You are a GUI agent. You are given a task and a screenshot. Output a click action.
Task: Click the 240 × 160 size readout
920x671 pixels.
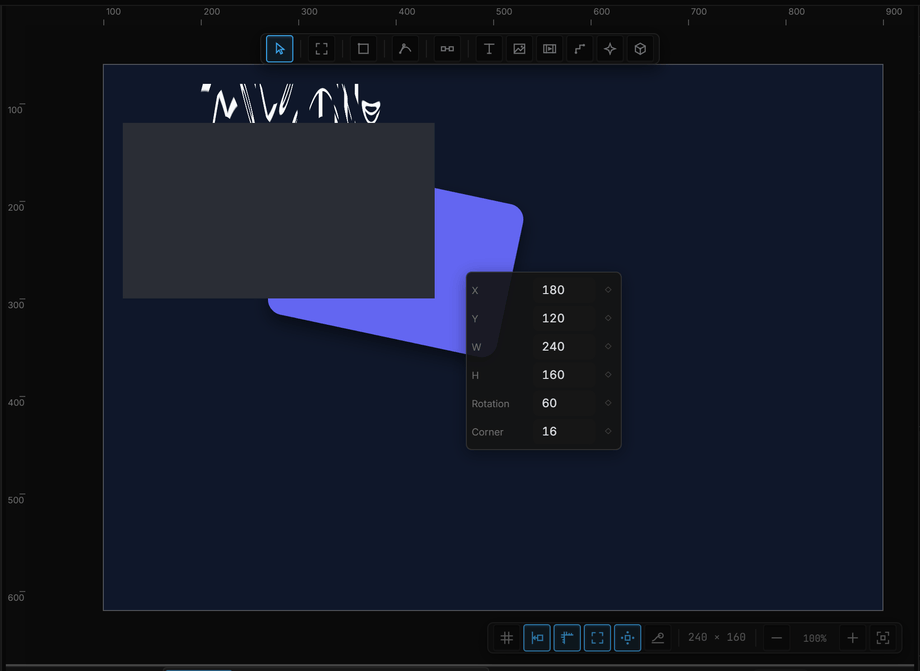(x=716, y=638)
